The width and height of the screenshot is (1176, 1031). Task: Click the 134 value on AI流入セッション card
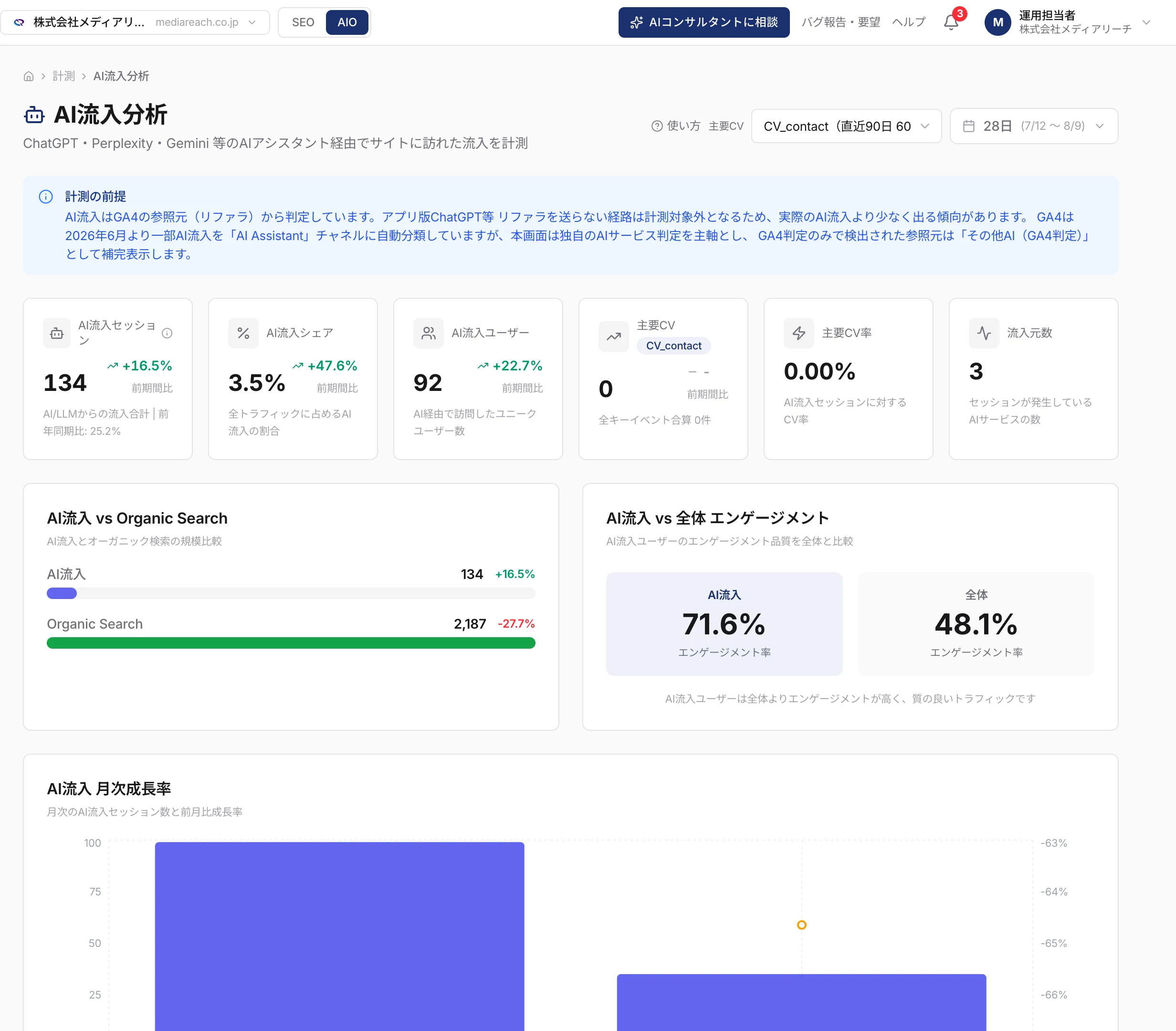tap(65, 383)
